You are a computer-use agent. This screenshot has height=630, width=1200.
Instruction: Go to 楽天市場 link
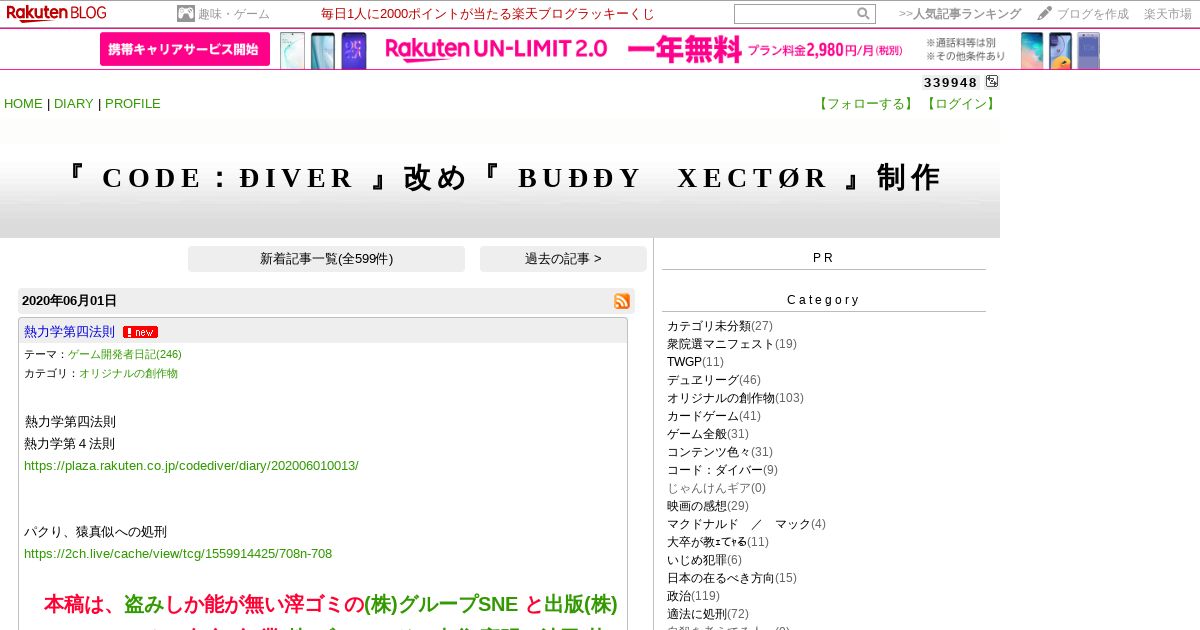point(1168,14)
